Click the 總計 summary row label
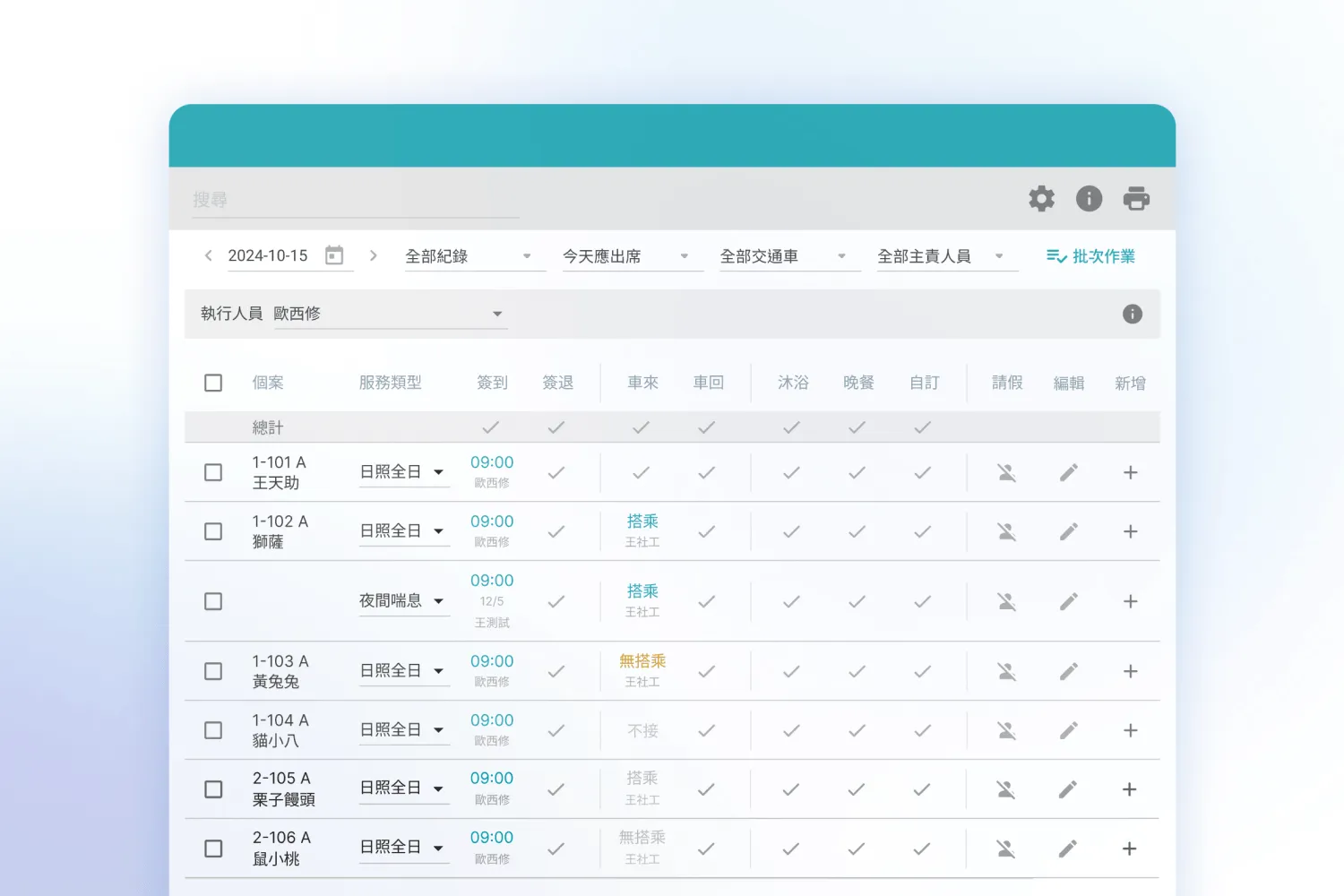The image size is (1344, 896). (268, 427)
